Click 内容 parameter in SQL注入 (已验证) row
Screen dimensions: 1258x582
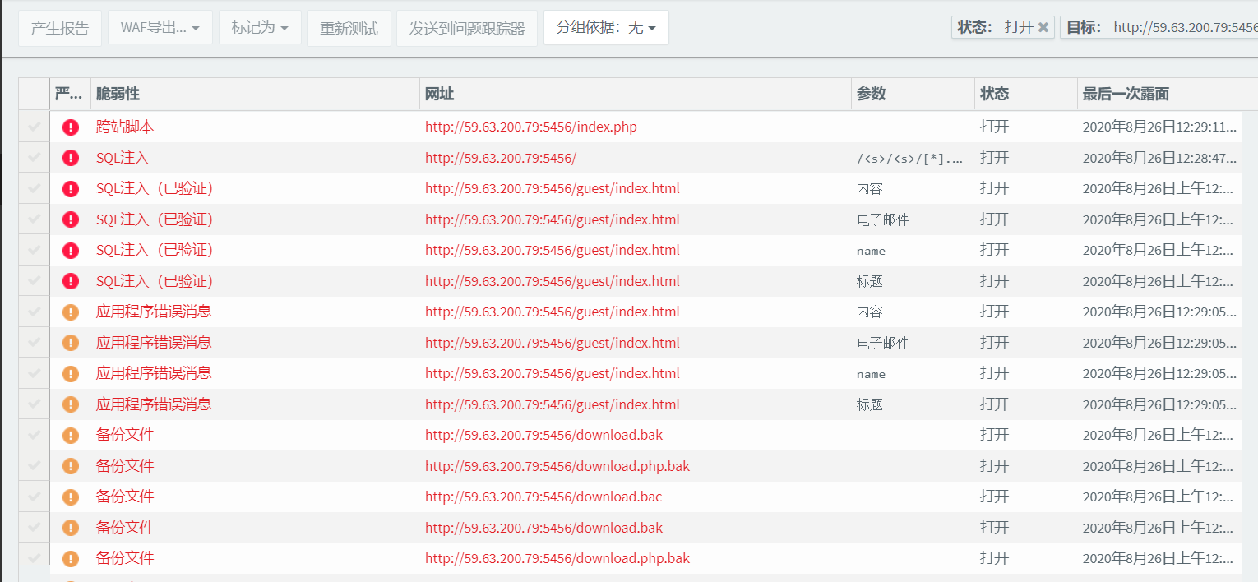click(x=869, y=189)
